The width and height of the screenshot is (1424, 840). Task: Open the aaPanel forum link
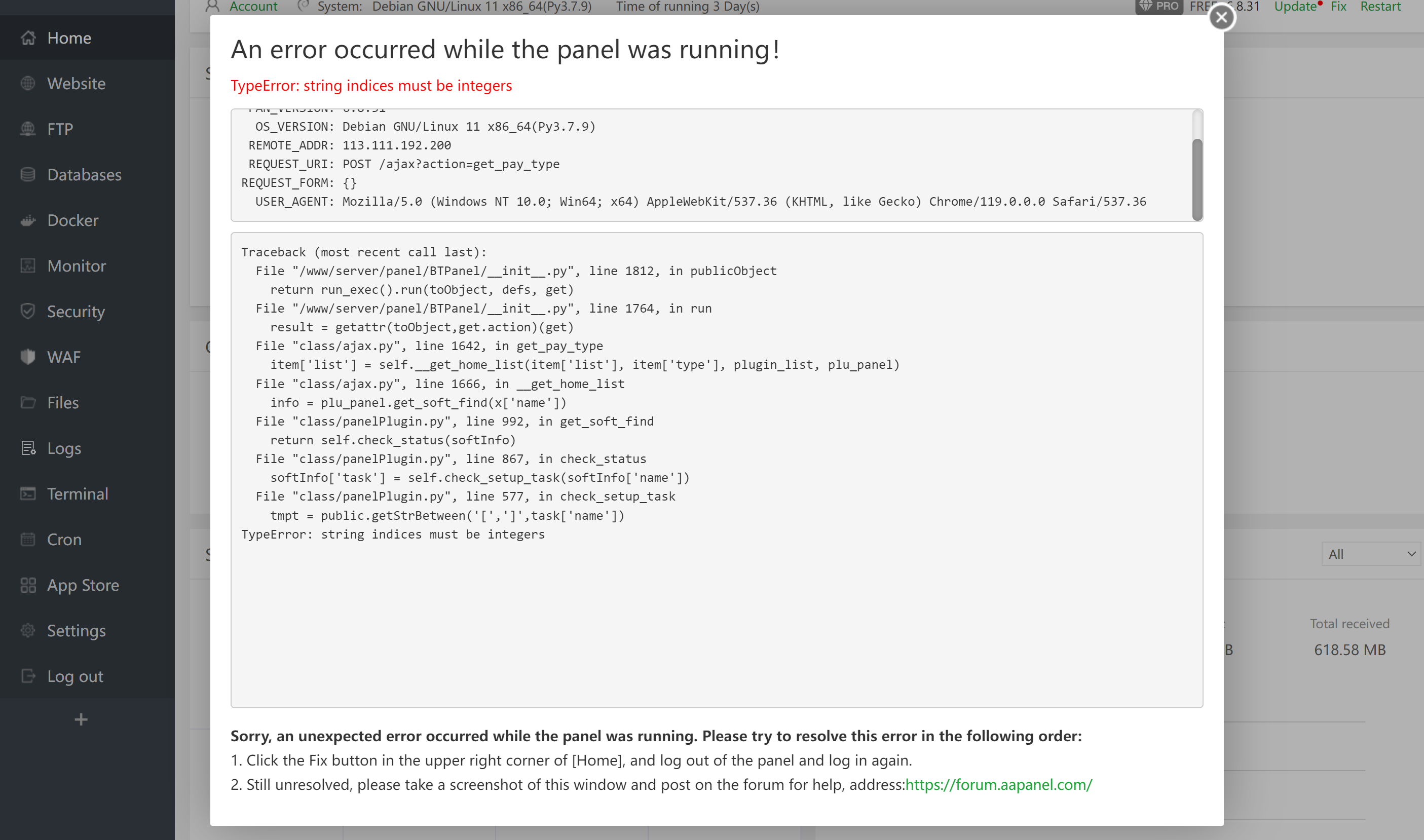998,785
